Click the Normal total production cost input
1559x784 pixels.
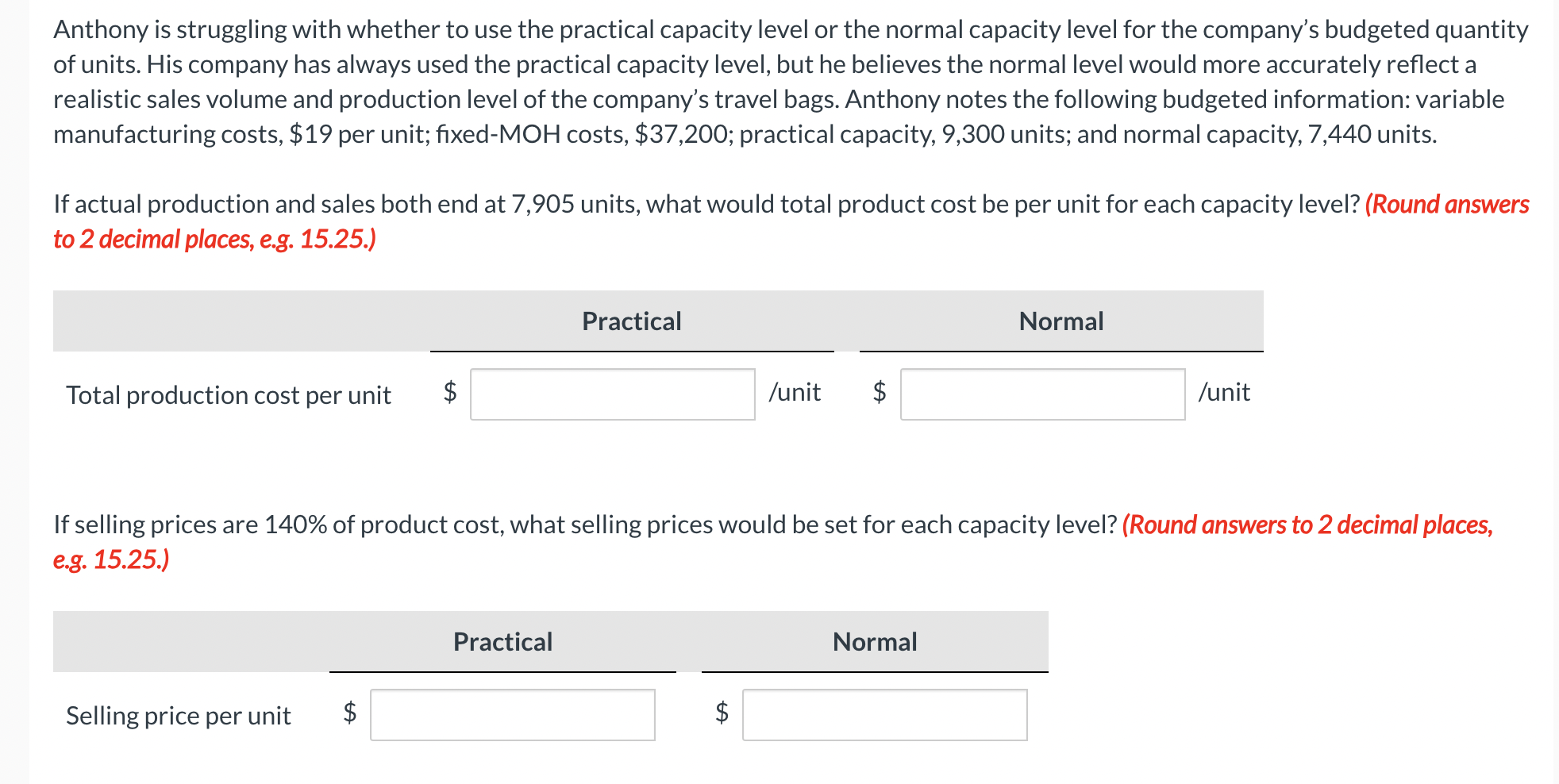[x=1042, y=394]
